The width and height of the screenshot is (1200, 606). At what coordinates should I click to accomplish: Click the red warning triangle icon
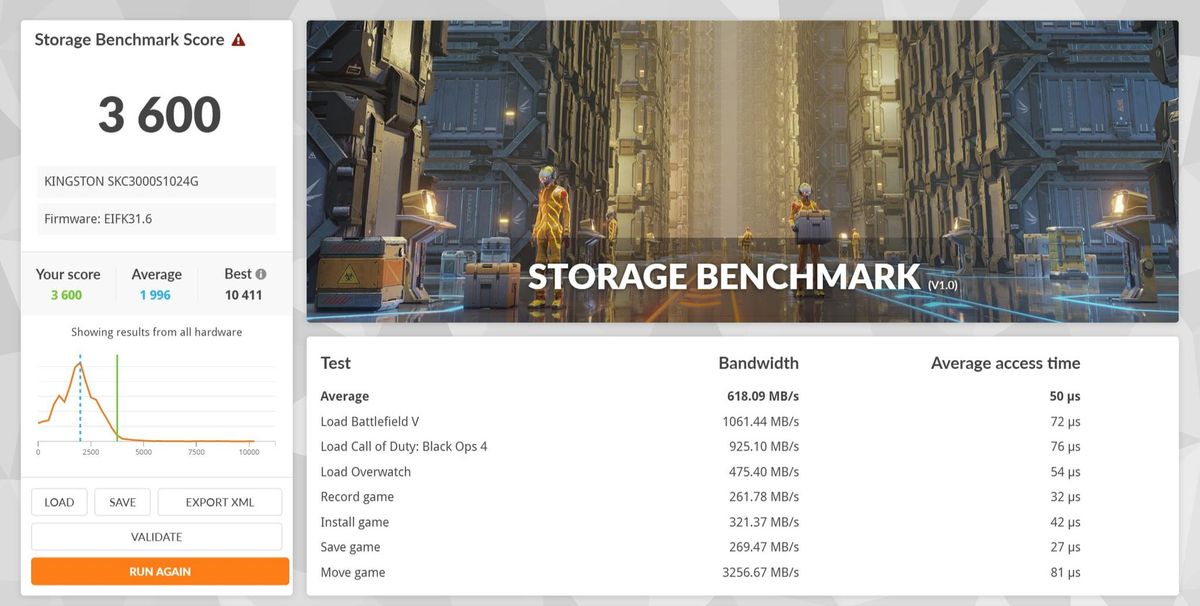[x=238, y=40]
